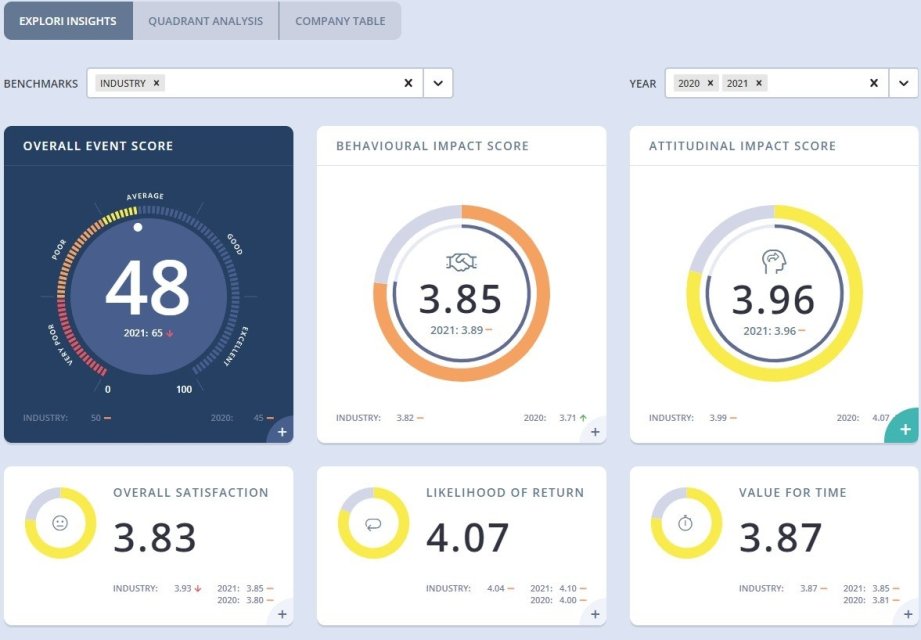The image size is (921, 640).
Task: Click the return arrow icon in Likelihood of Return
Action: [373, 523]
